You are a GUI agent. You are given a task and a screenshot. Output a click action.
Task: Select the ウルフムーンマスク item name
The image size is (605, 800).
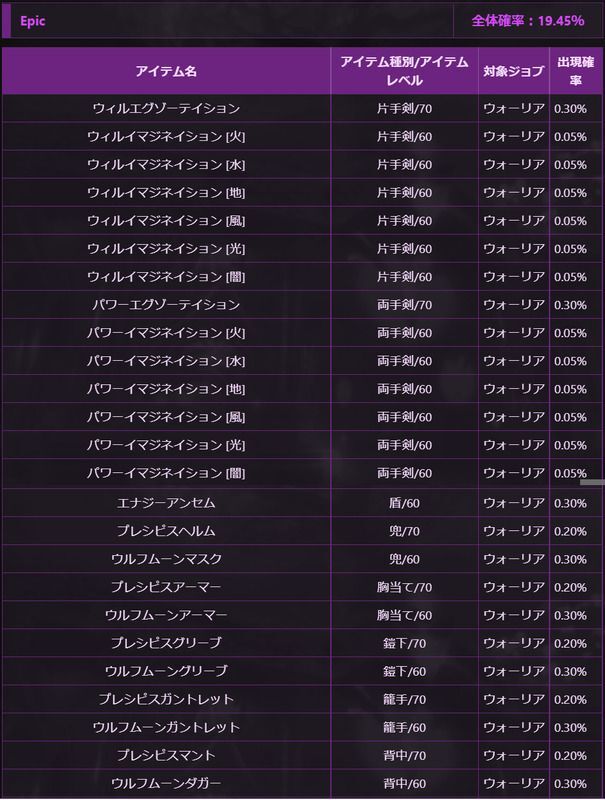tap(166, 558)
